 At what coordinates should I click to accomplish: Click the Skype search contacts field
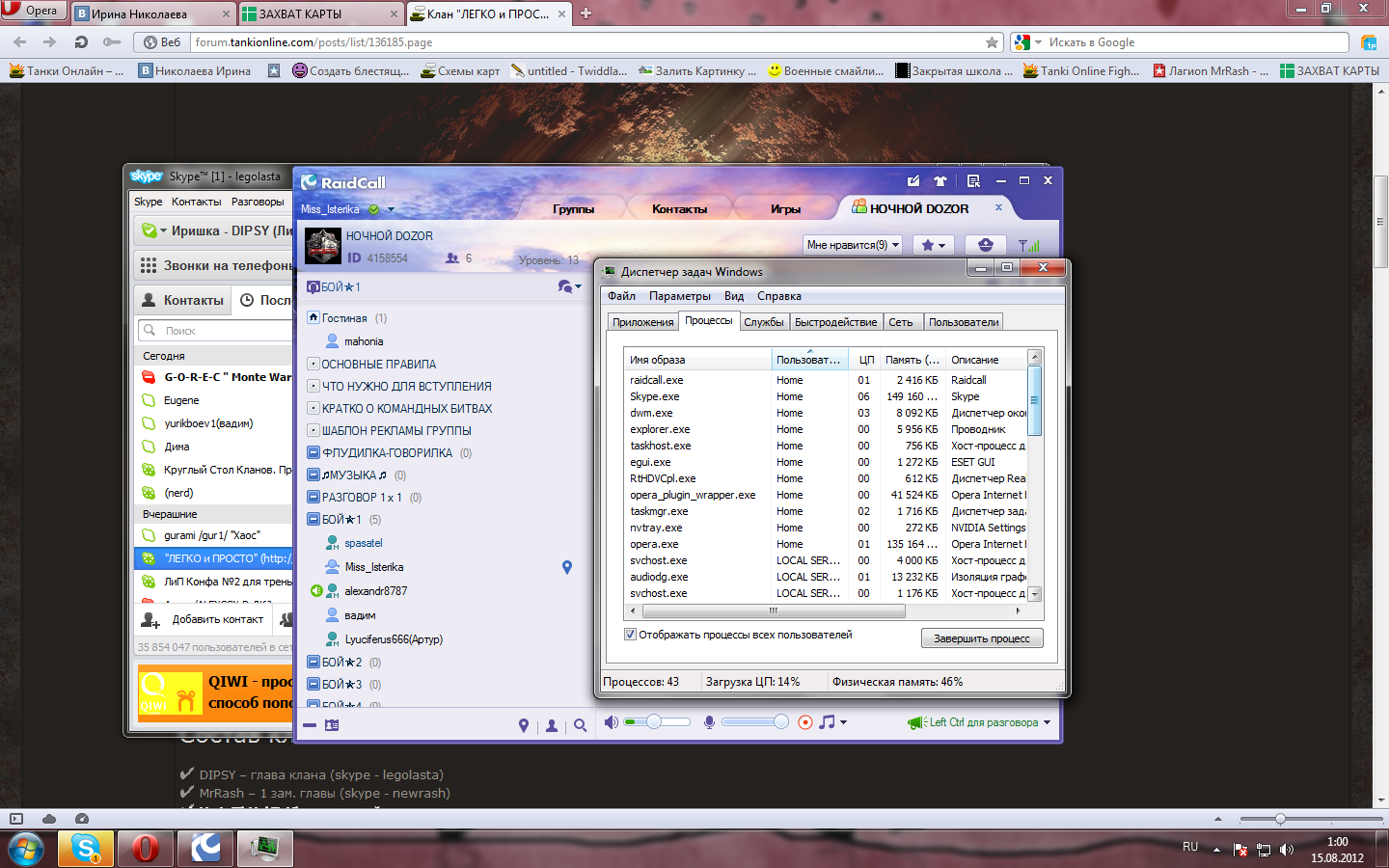215,331
